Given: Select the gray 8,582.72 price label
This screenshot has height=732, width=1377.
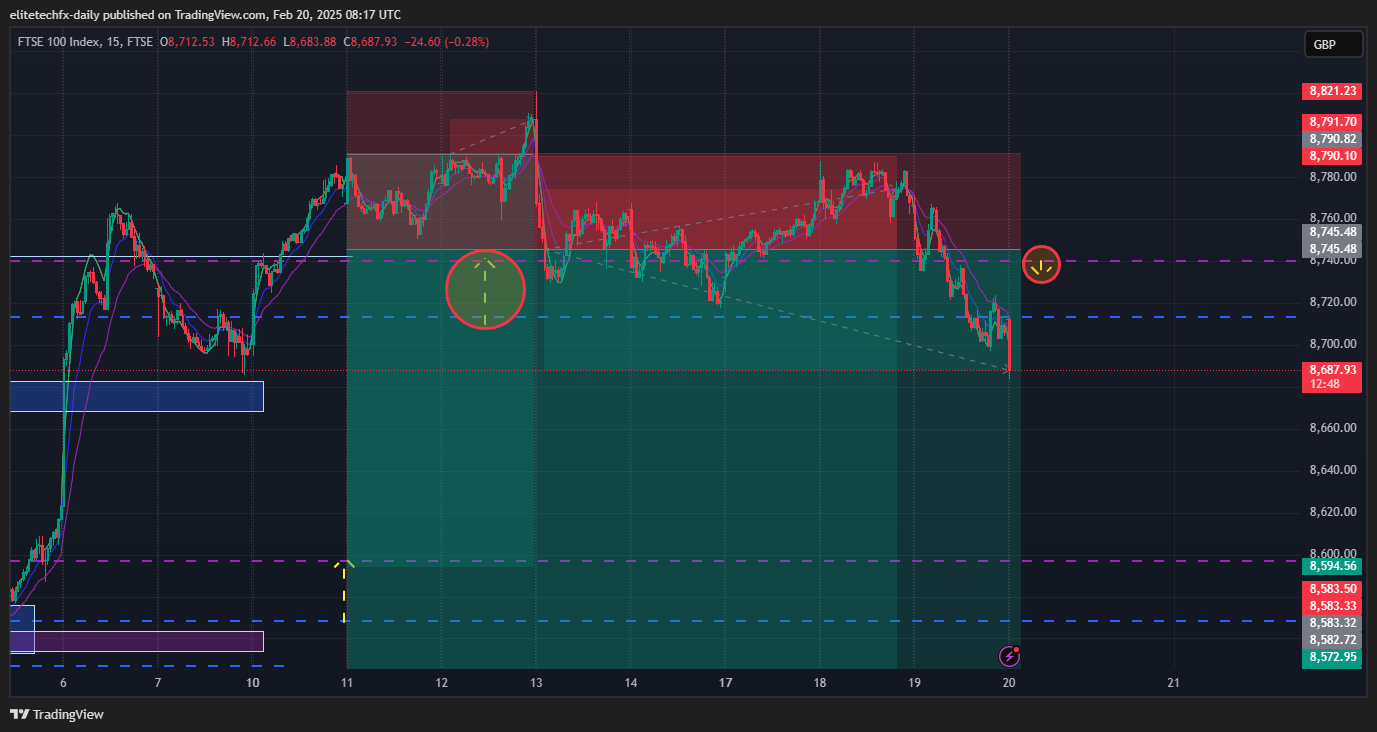Looking at the screenshot, I should point(1331,640).
